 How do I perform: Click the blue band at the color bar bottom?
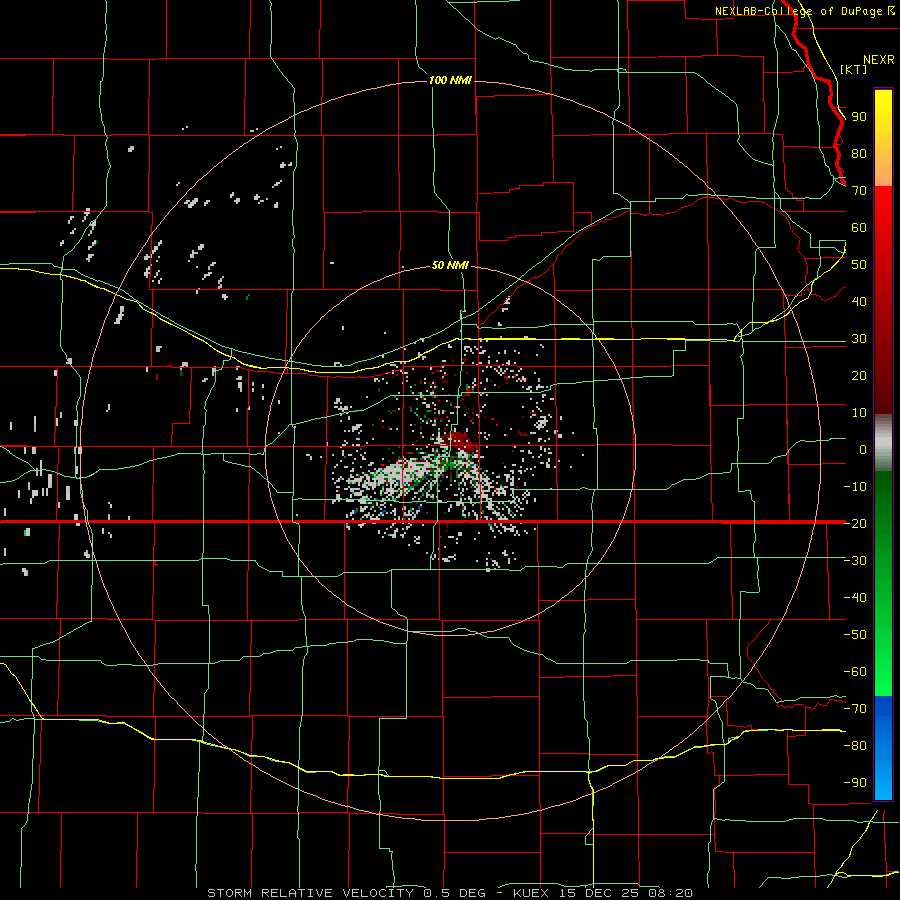point(883,748)
